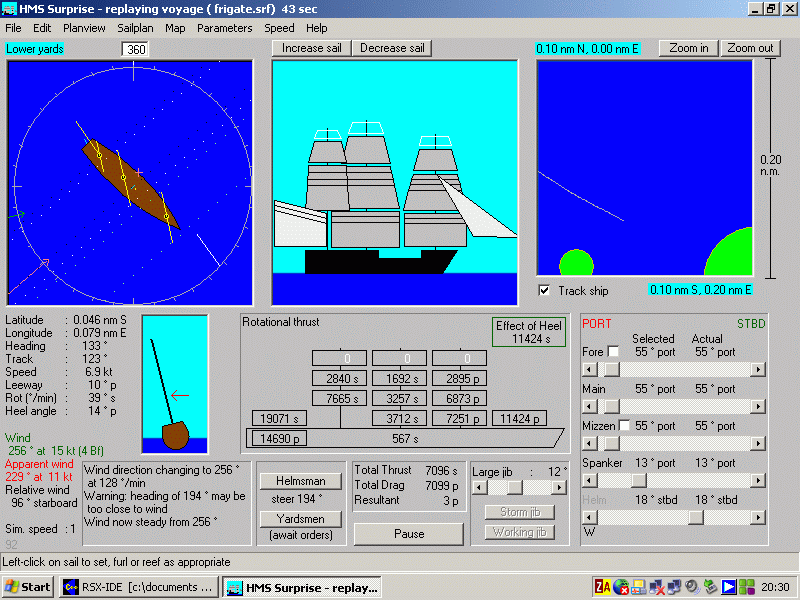
Task: Click the Increase sail button
Action: [x=311, y=48]
